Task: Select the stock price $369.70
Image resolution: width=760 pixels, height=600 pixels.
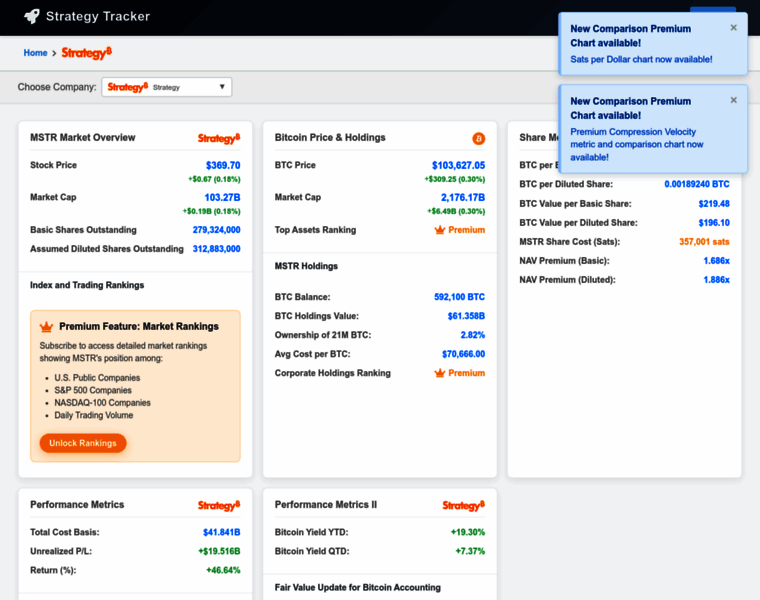Action: tap(223, 165)
